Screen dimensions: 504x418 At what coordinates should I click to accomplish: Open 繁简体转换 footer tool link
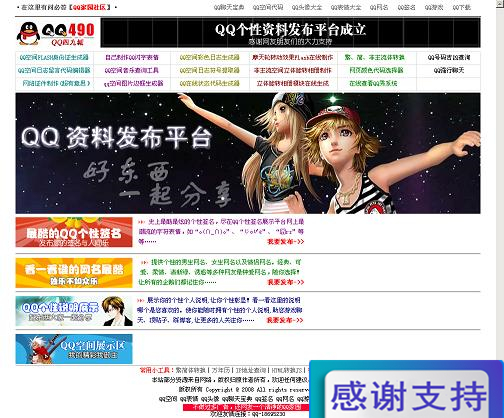click(191, 370)
